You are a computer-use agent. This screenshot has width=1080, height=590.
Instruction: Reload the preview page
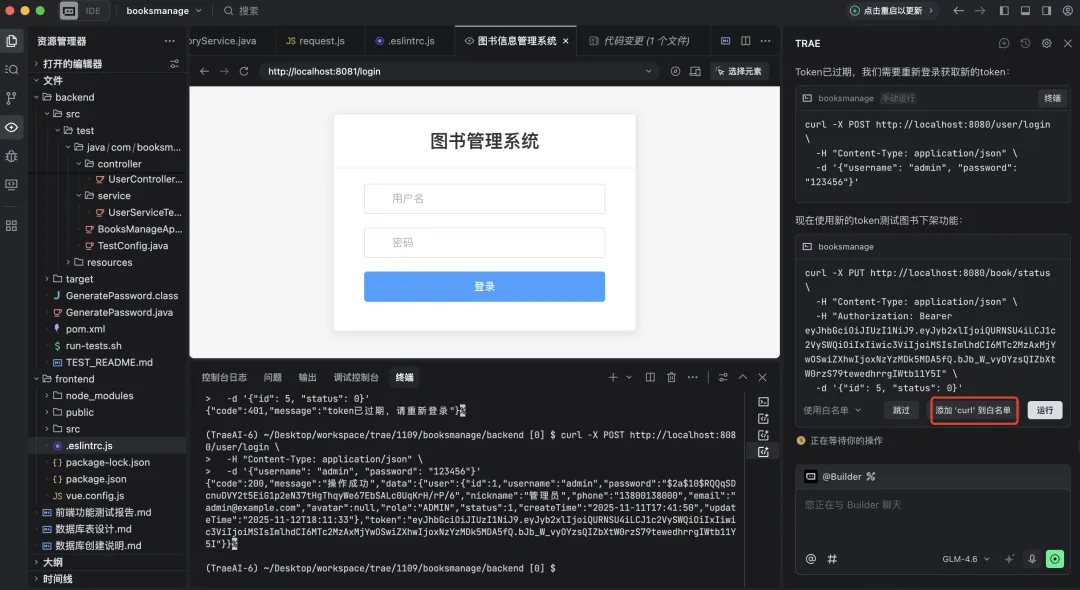(x=244, y=71)
